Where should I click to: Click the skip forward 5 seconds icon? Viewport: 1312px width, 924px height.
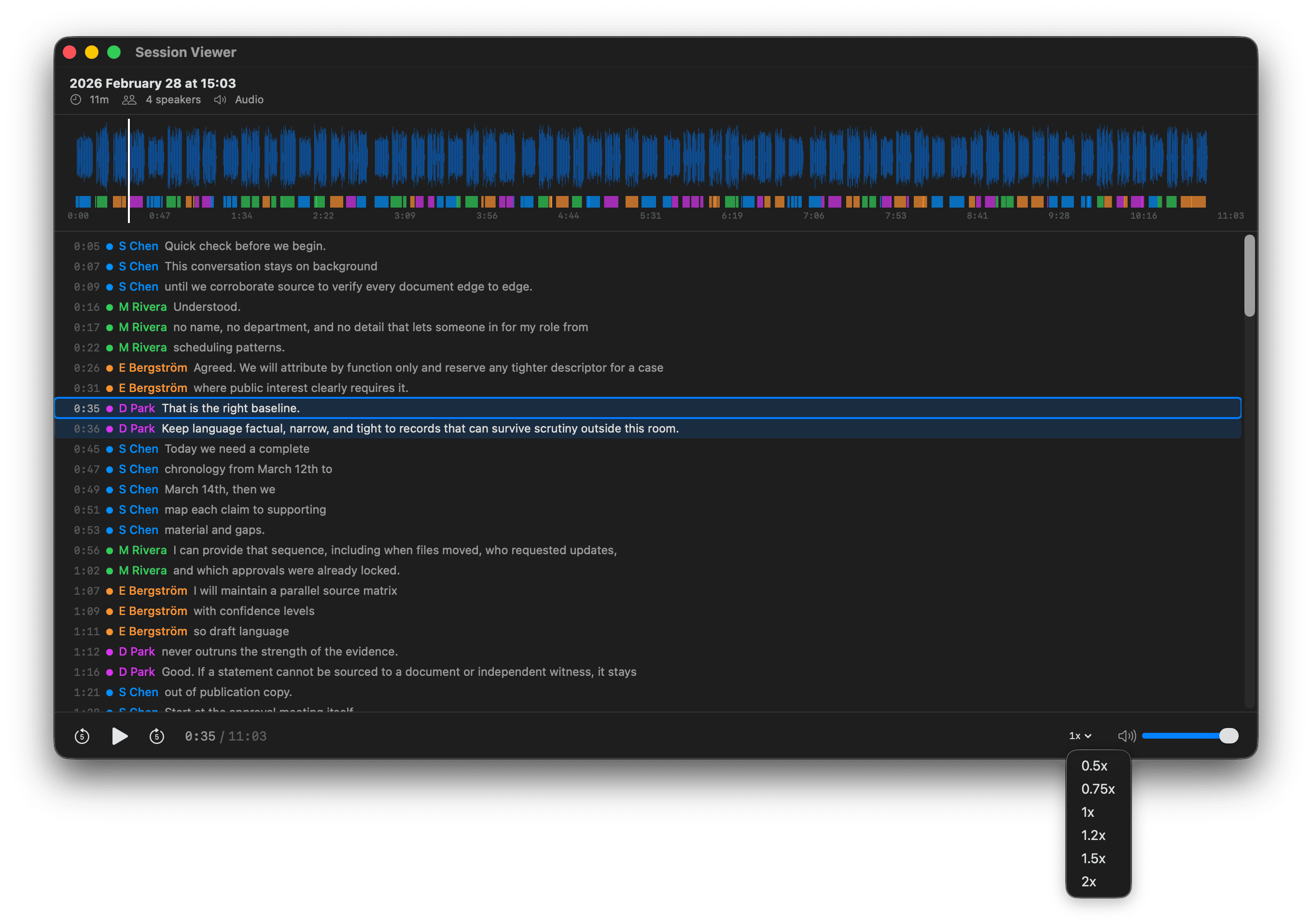click(156, 736)
